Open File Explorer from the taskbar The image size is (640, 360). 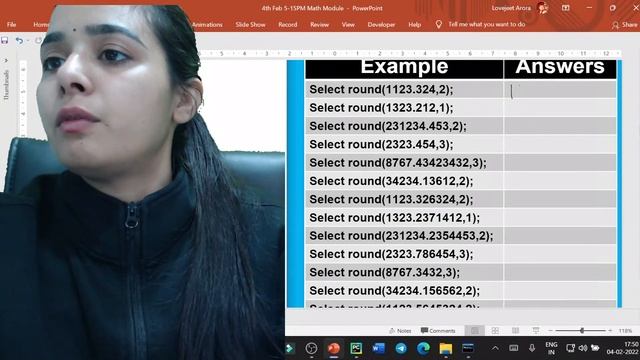click(x=446, y=348)
